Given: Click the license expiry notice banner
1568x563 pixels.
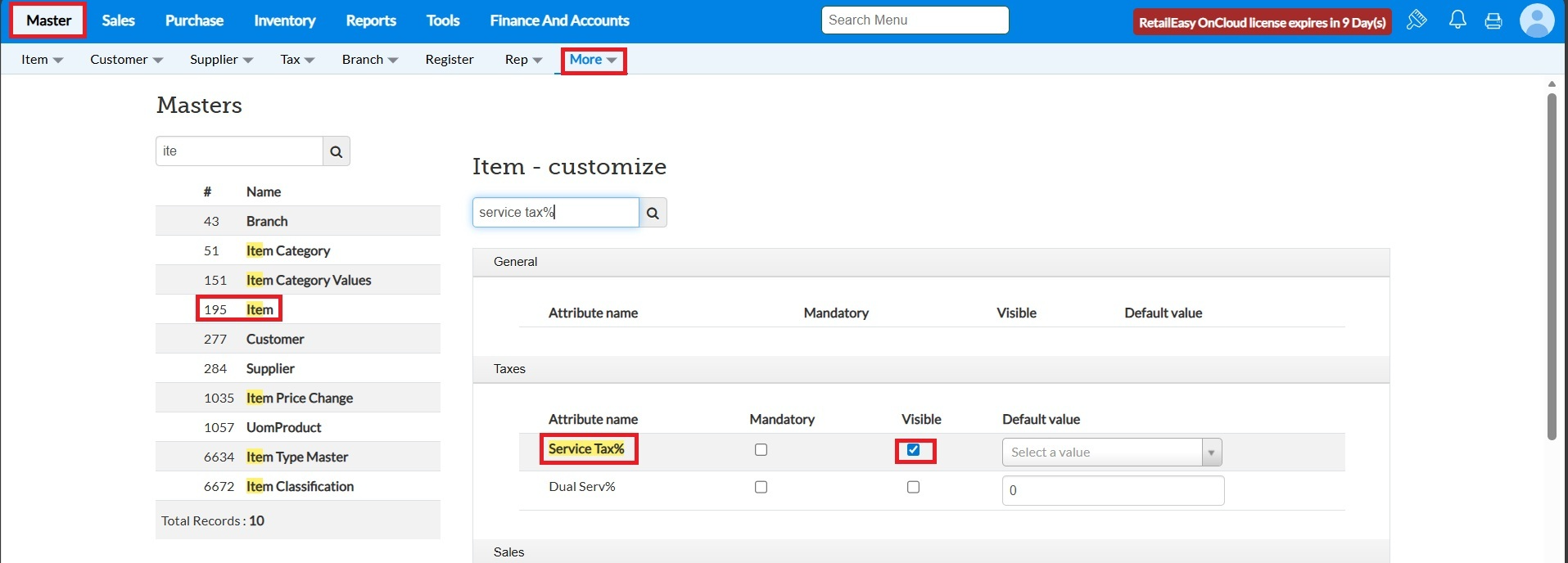Looking at the screenshot, I should tap(1262, 22).
